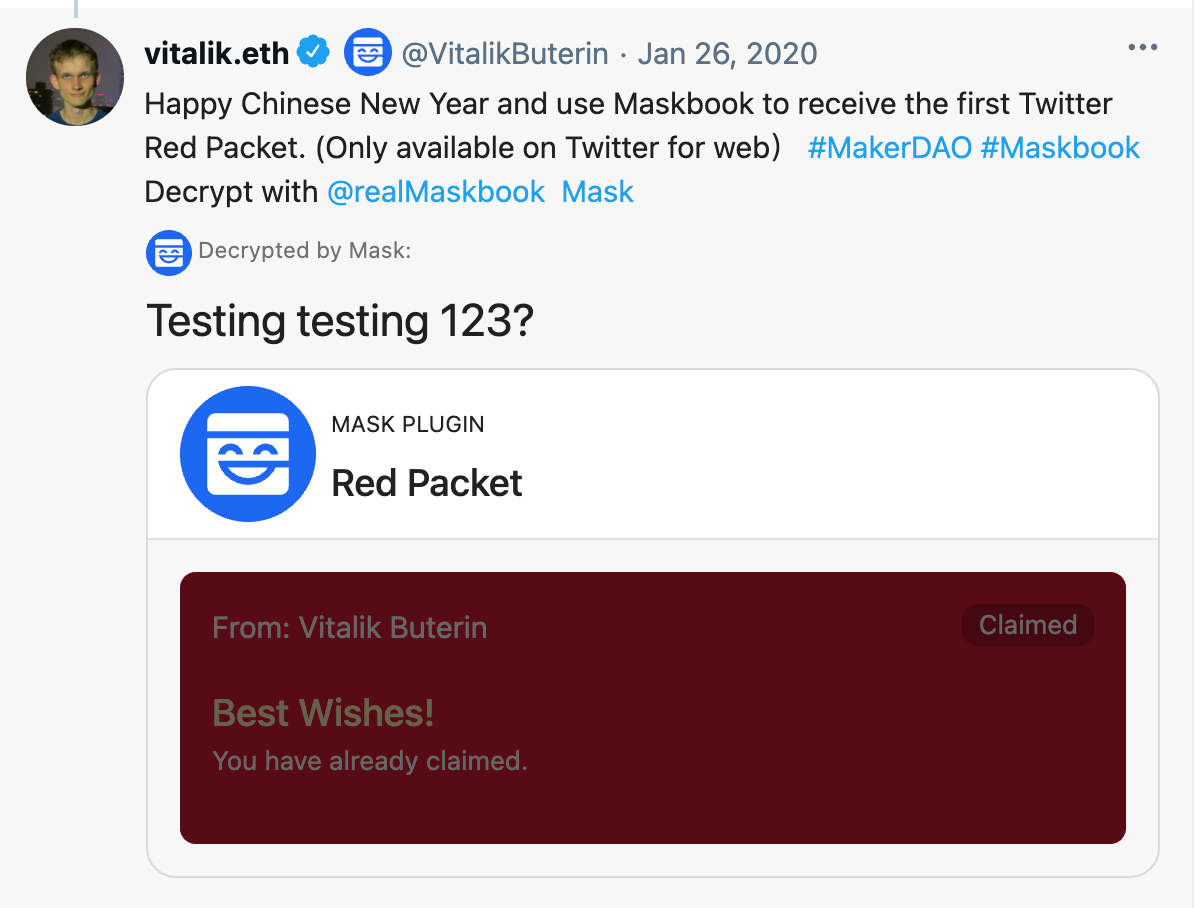Click the Red Packet title

426,482
